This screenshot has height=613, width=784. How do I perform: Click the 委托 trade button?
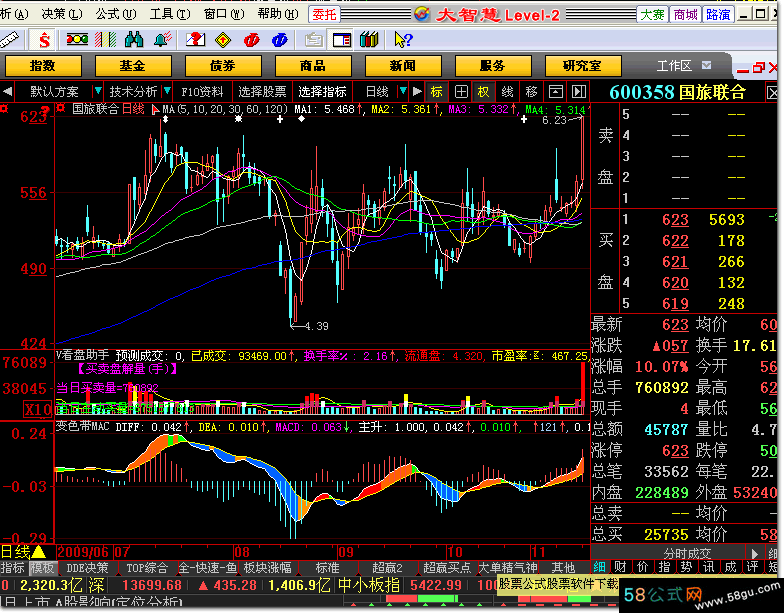point(324,14)
